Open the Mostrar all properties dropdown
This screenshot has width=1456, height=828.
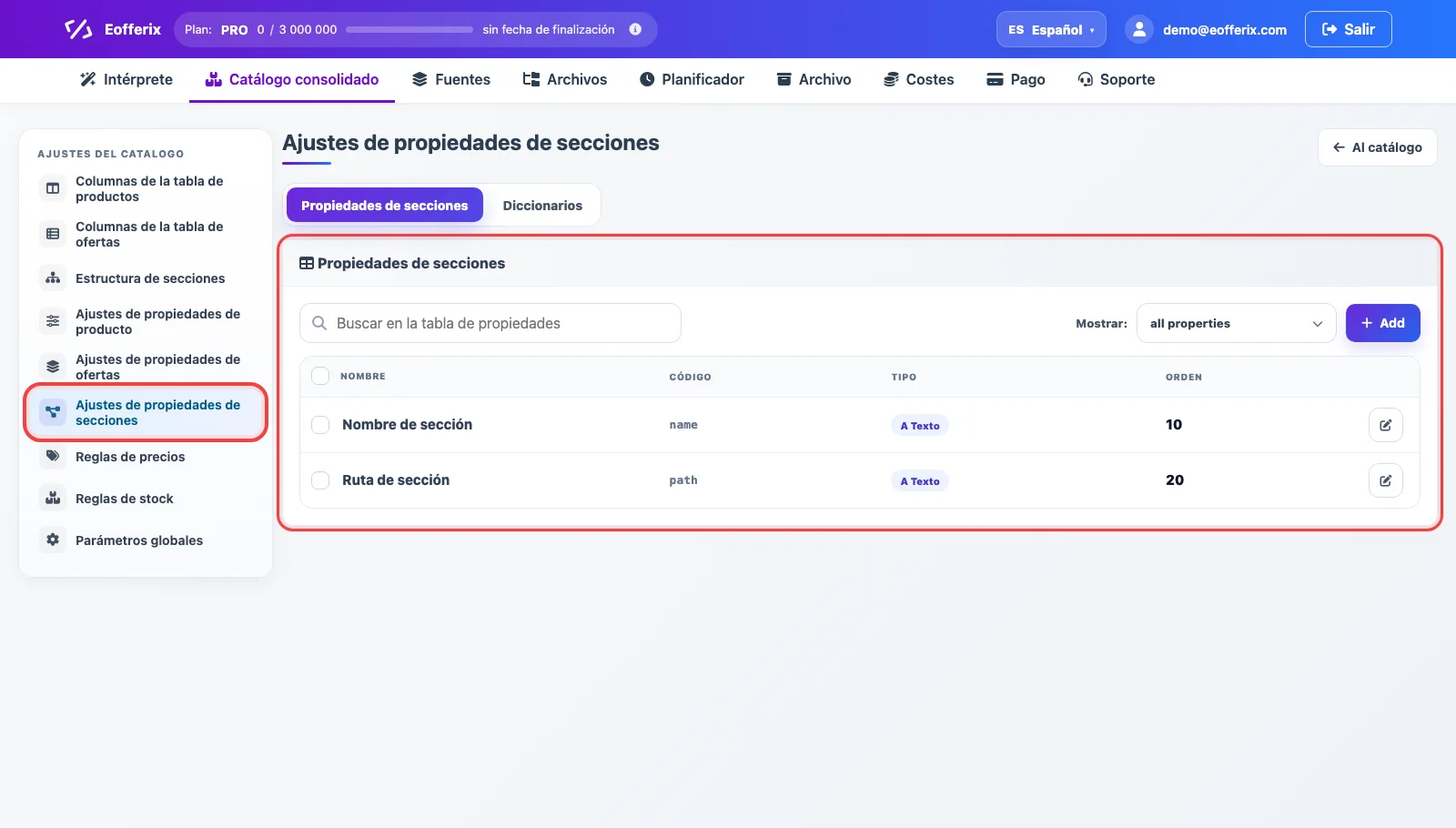pos(1236,323)
